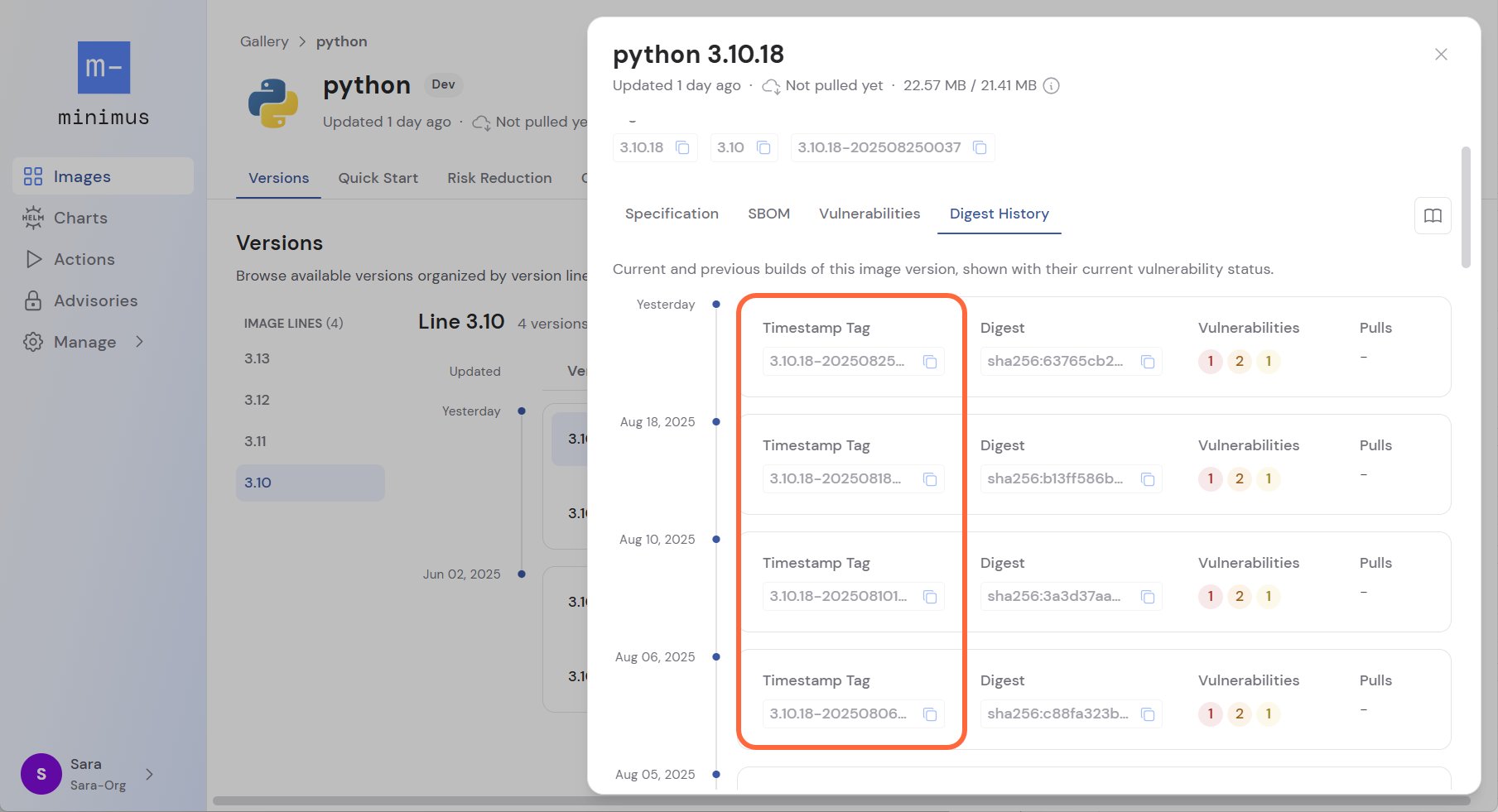Switch to the Vulnerabilities tab
This screenshot has width=1498, height=812.
[x=869, y=214]
